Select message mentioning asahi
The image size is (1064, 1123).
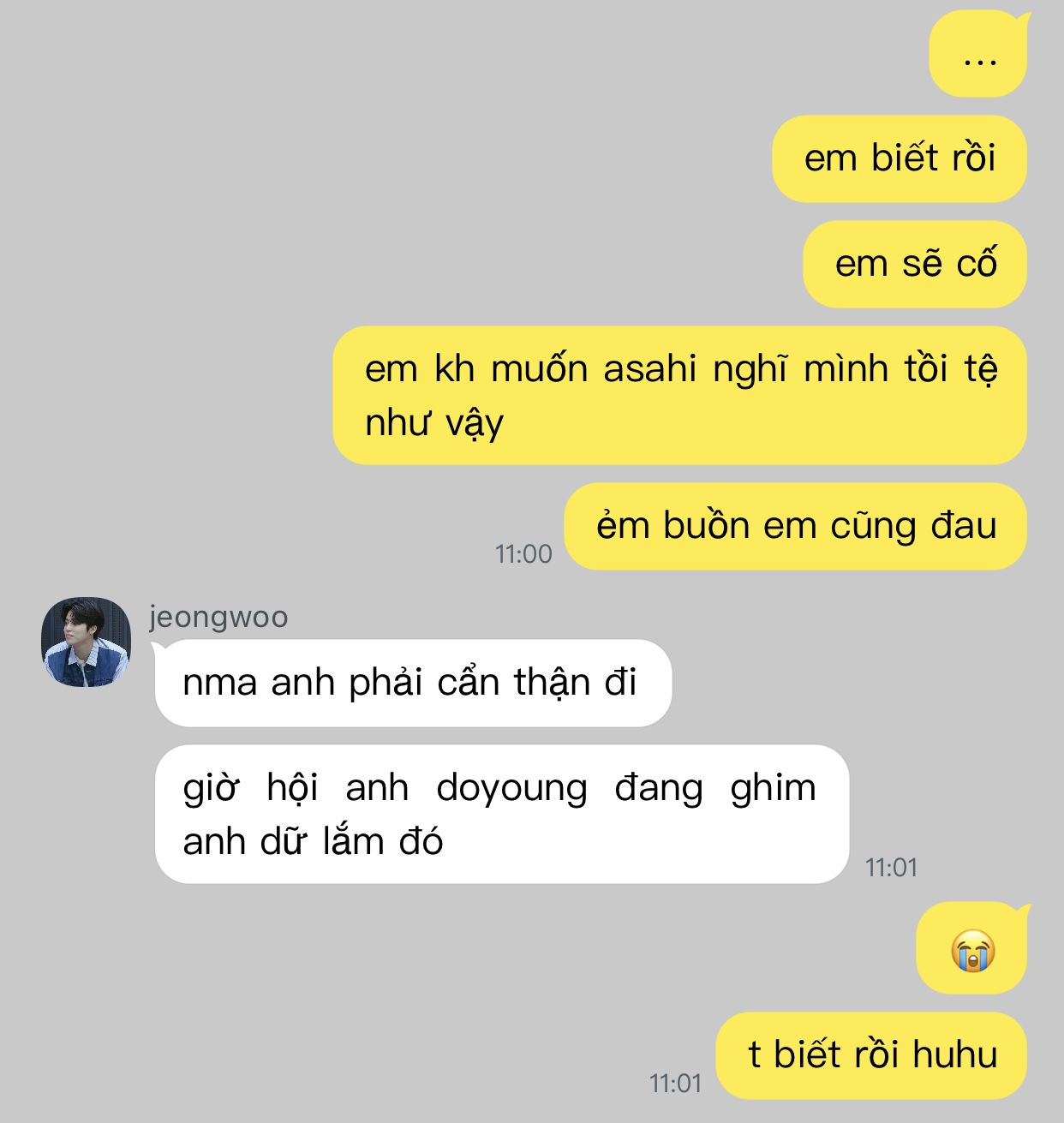point(679,395)
